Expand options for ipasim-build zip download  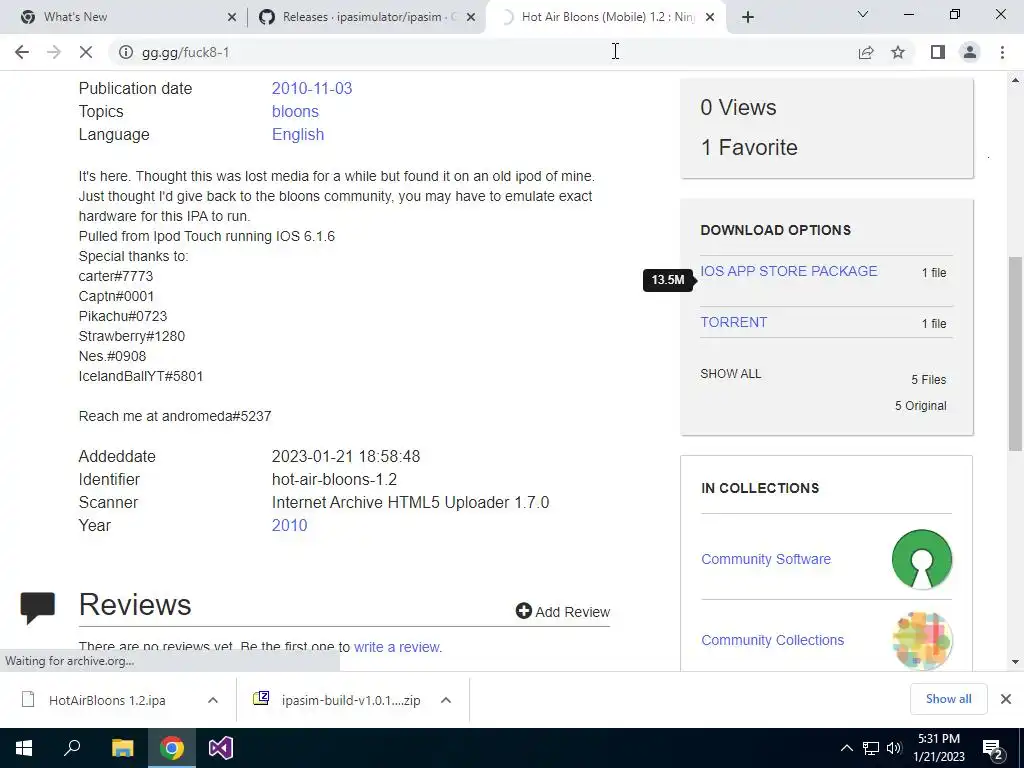446,700
